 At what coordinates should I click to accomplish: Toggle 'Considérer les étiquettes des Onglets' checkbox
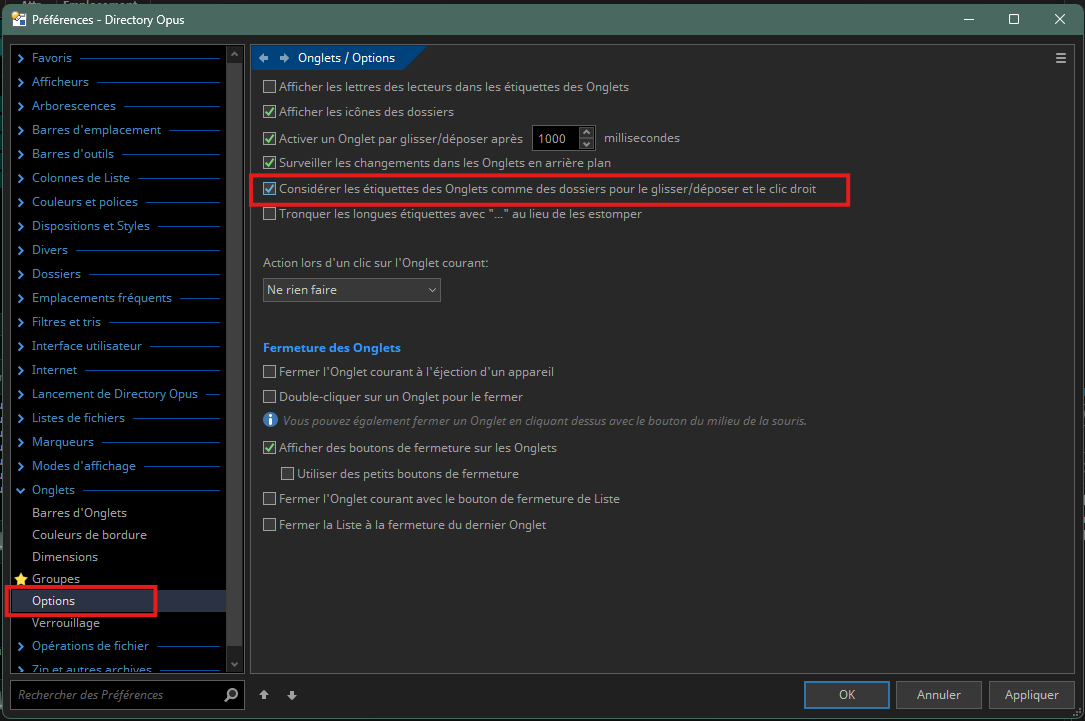[x=270, y=189]
